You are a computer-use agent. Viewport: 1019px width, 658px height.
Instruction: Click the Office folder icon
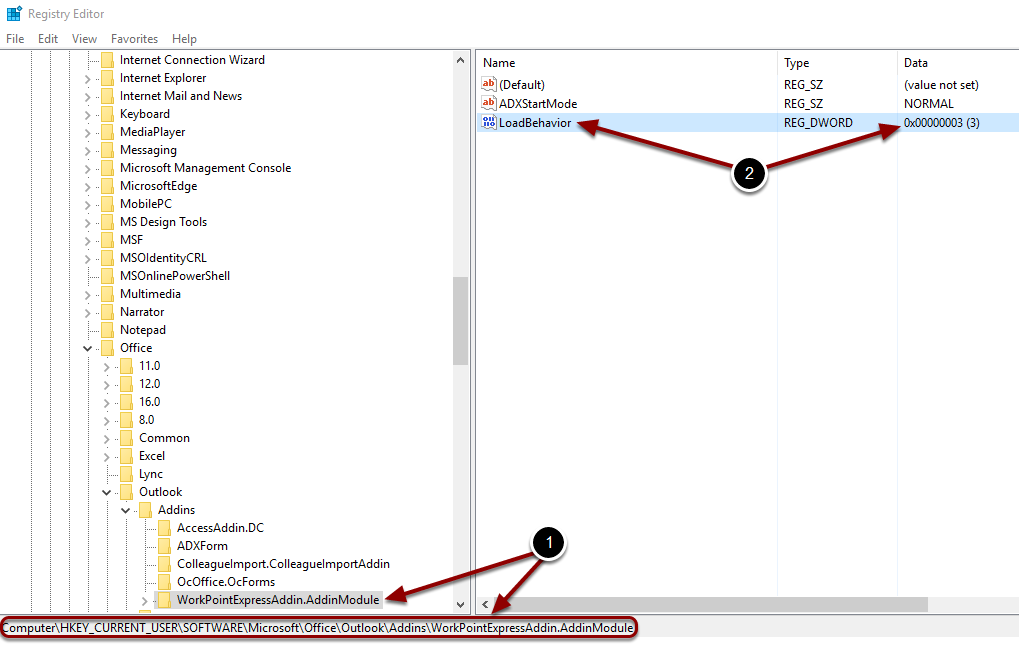pos(107,348)
